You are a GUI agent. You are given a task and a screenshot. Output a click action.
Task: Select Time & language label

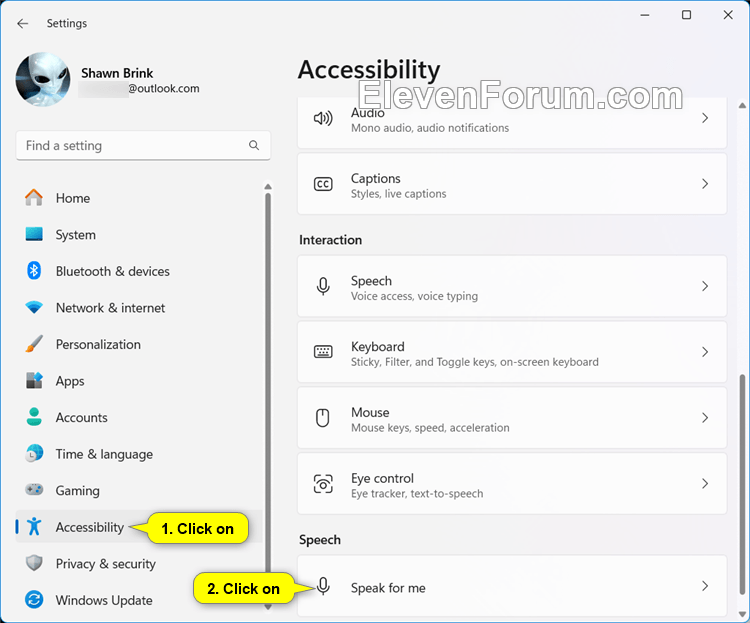[x=104, y=454]
